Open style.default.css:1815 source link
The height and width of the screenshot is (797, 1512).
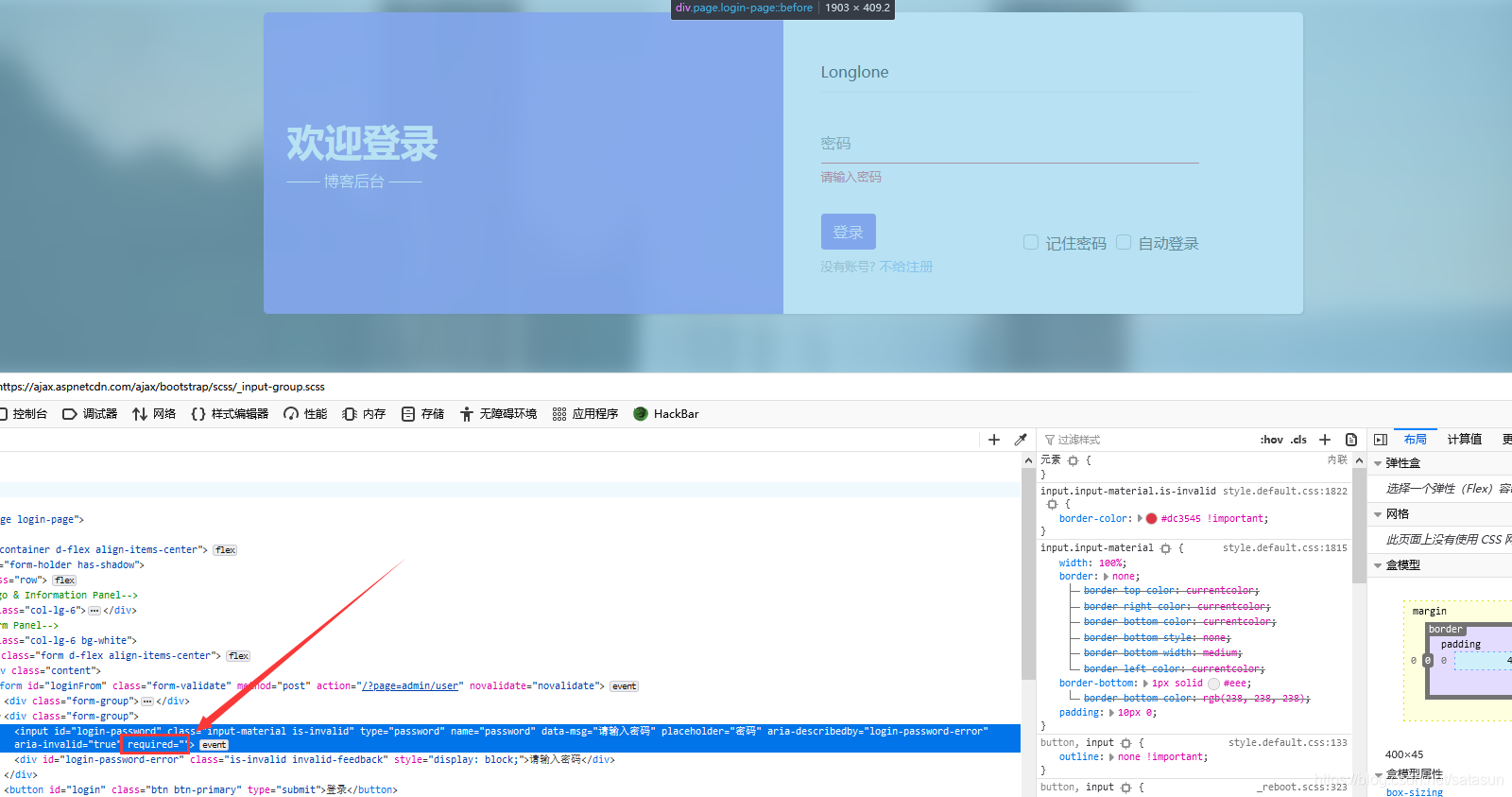(1285, 548)
